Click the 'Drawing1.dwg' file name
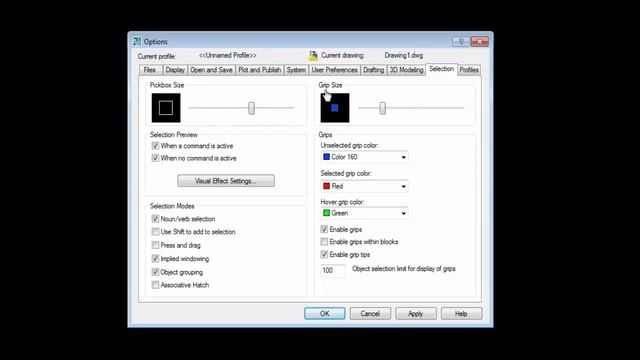640x360 pixels. point(404,56)
